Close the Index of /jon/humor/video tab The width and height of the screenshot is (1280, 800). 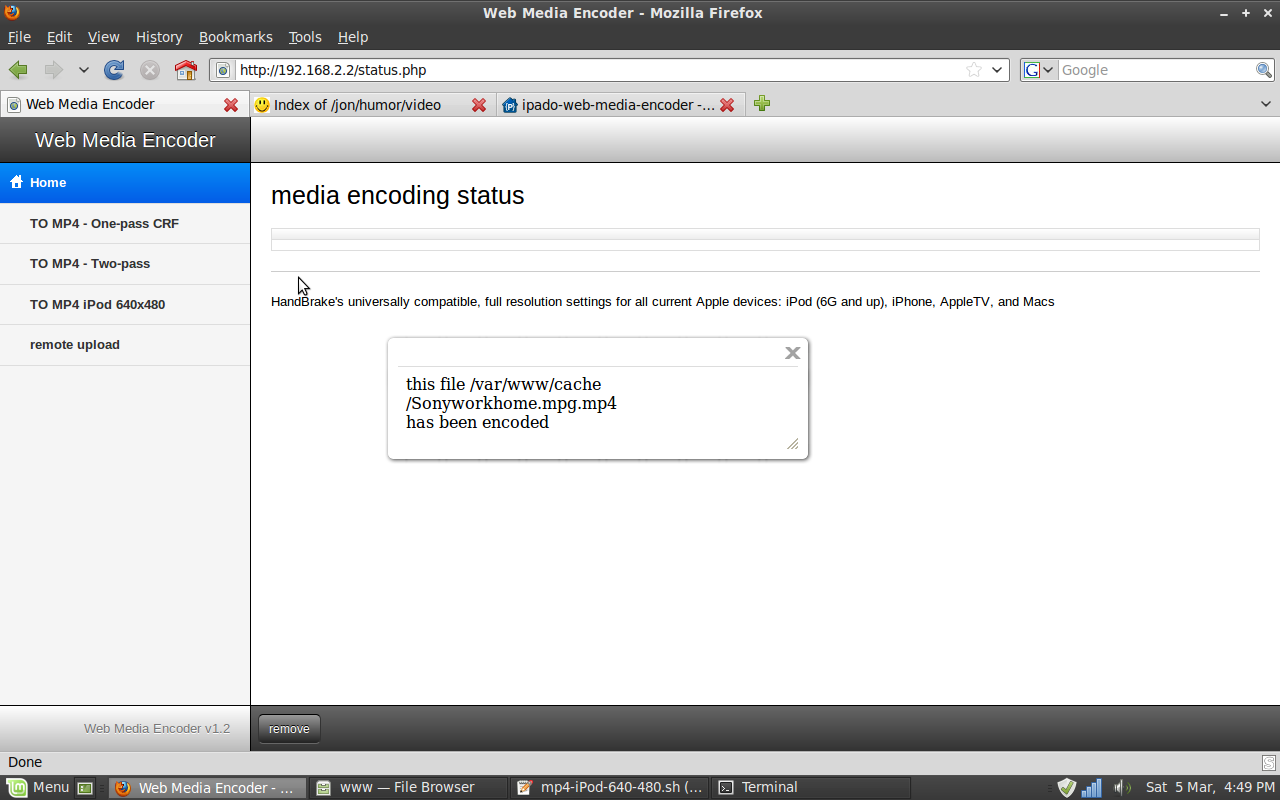point(479,105)
